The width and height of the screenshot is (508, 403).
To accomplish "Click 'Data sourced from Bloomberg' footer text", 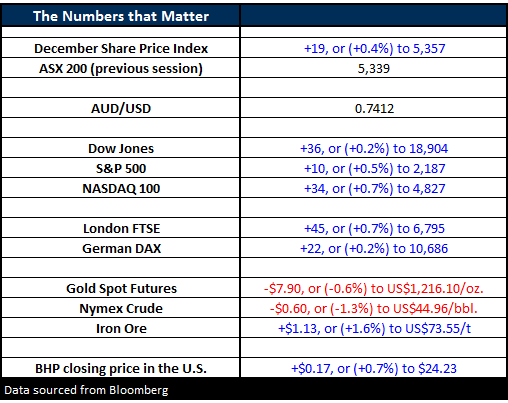I will pos(86,390).
